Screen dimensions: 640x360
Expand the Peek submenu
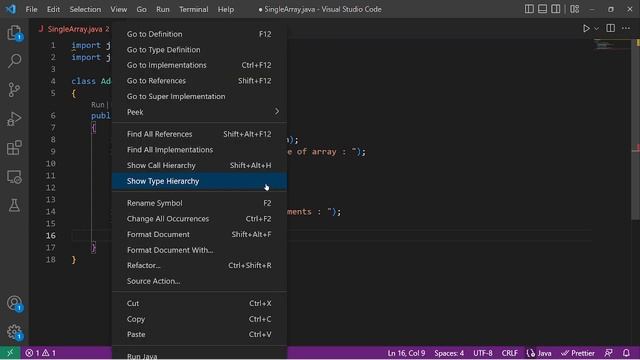pyautogui.click(x=199, y=112)
